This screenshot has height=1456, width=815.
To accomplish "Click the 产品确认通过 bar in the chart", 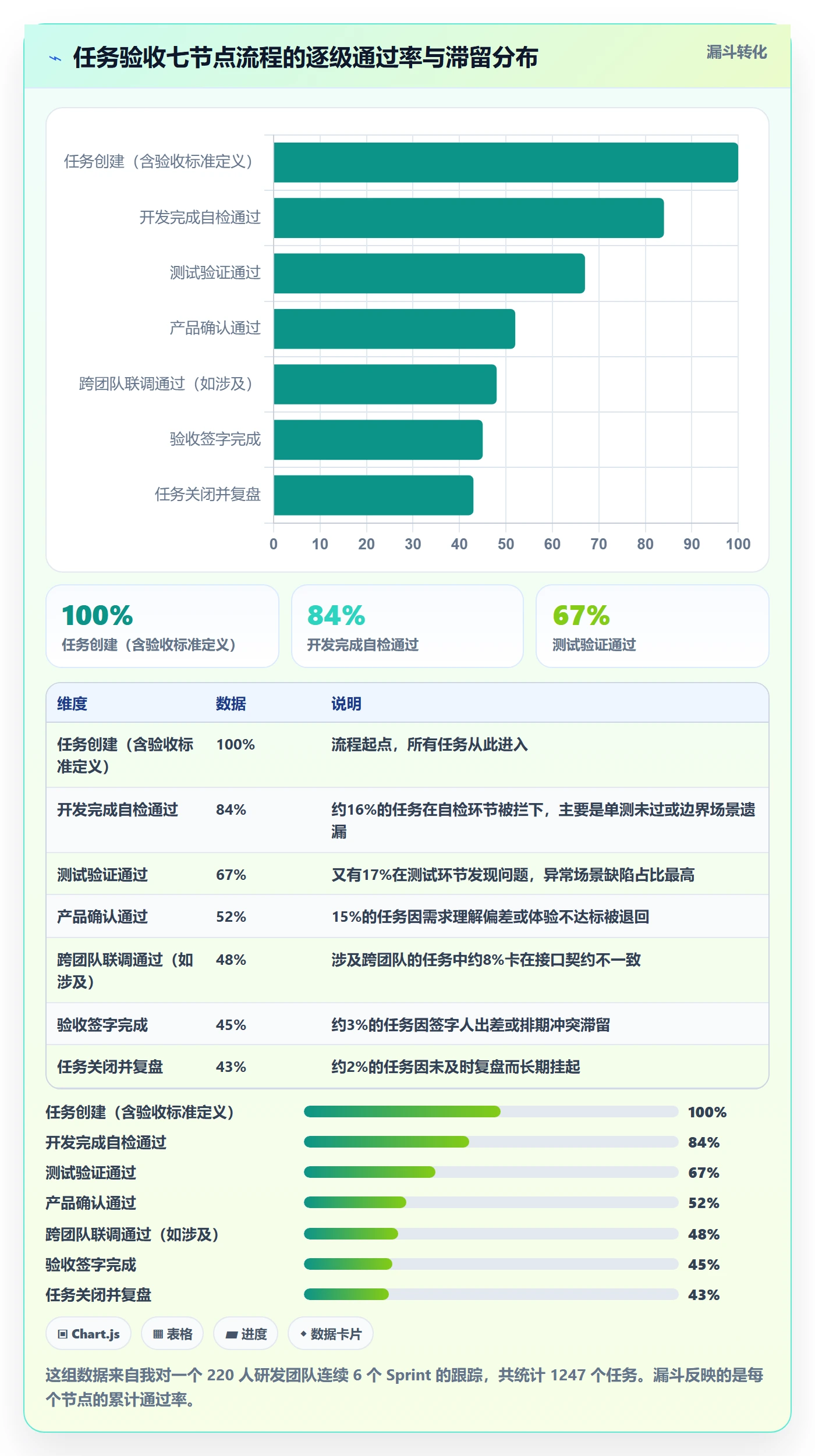I will pos(395,329).
